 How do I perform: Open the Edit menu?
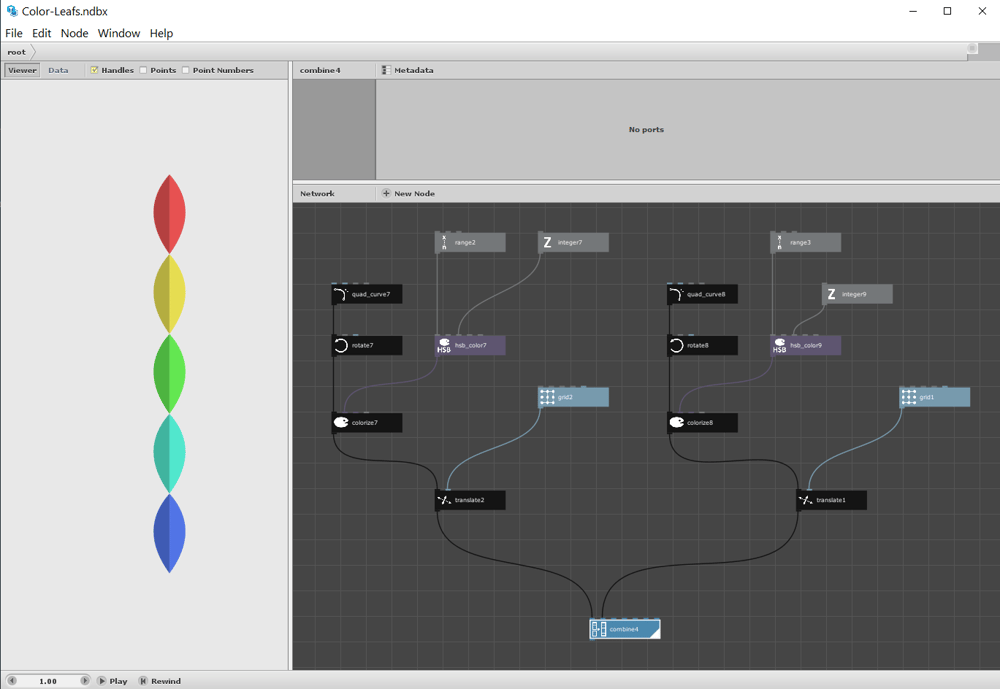[x=41, y=33]
